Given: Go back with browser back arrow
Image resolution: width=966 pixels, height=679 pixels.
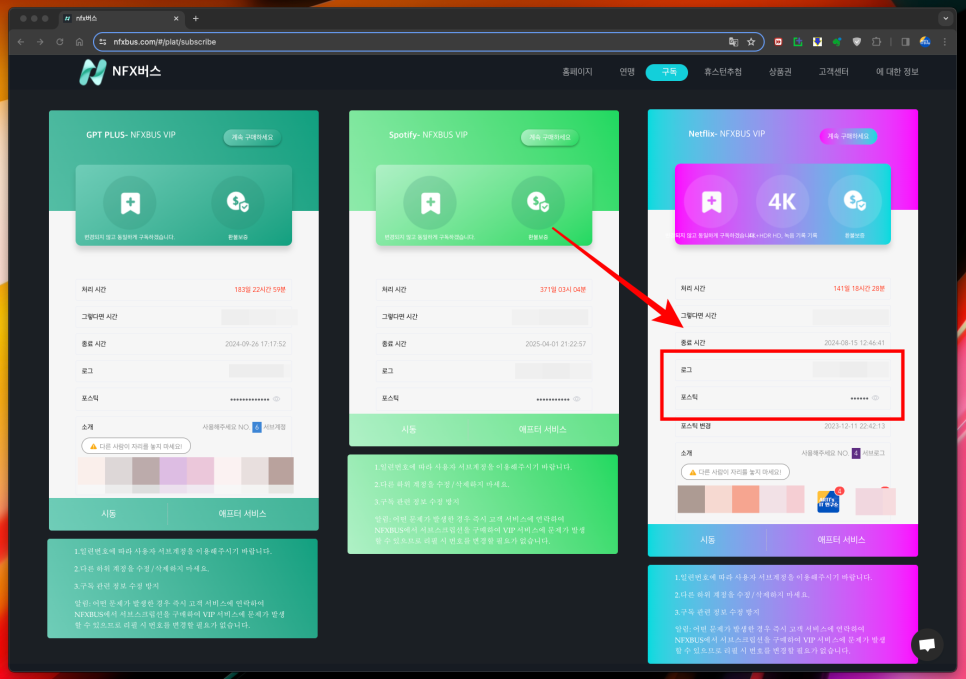Looking at the screenshot, I should (21, 42).
